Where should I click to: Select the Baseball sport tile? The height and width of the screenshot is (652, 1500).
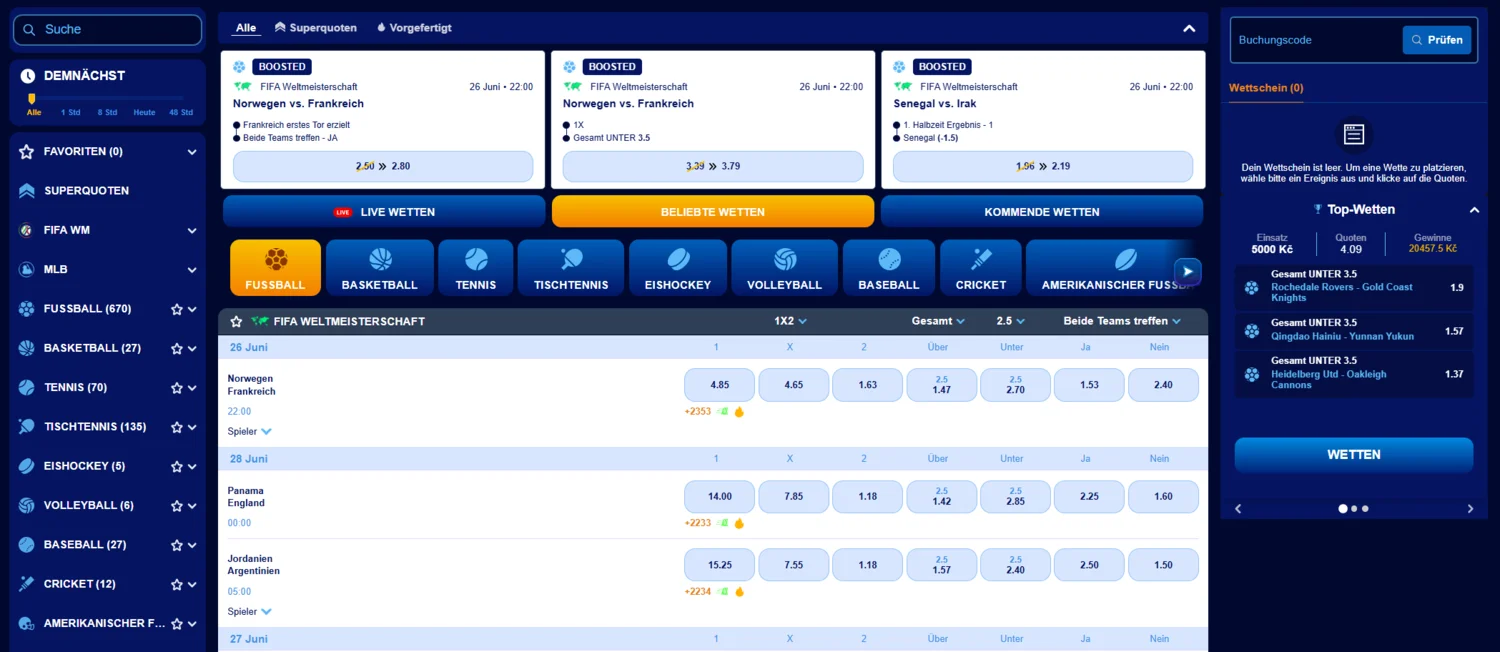click(x=889, y=268)
